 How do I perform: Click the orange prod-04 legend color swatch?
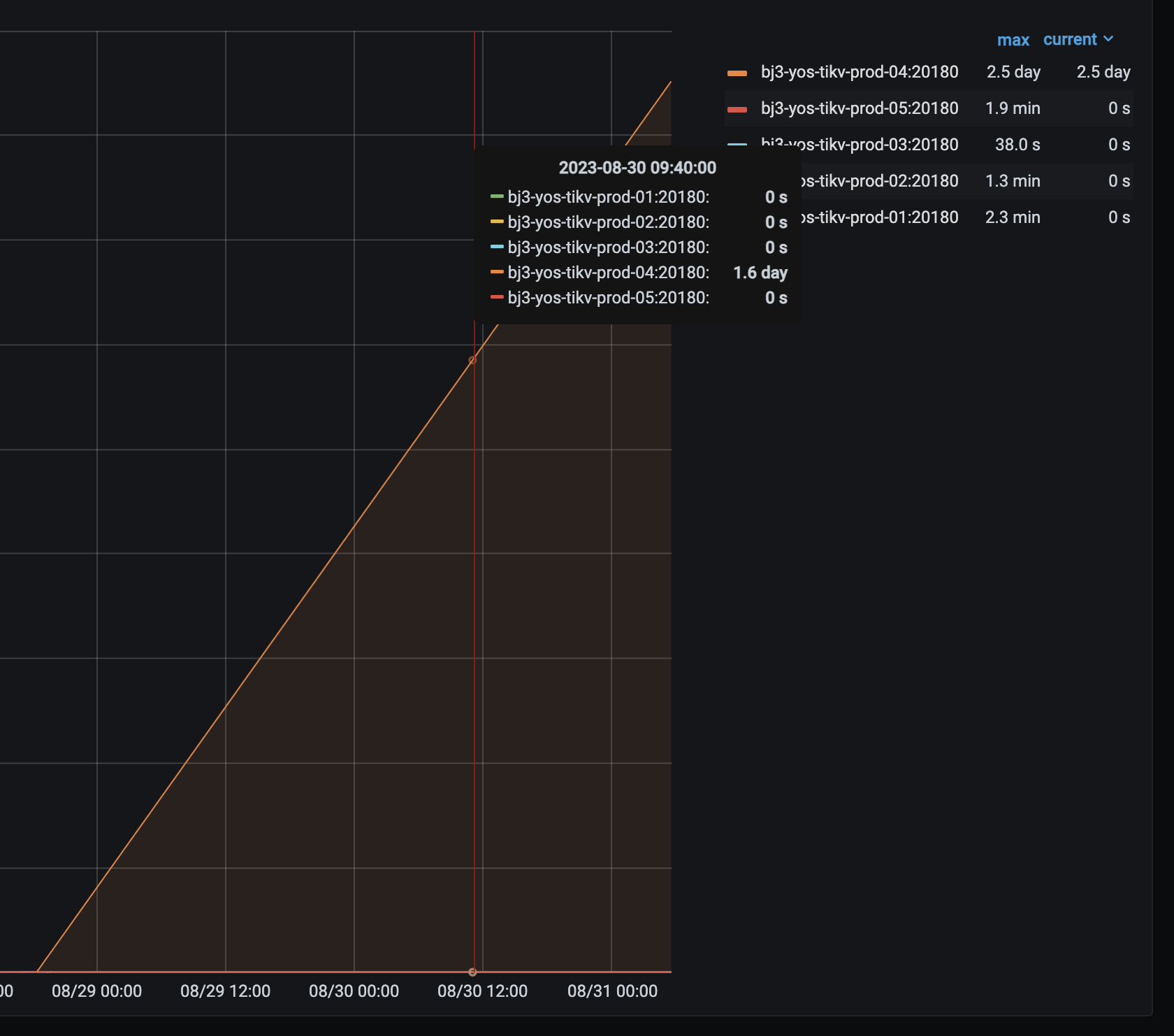click(737, 73)
